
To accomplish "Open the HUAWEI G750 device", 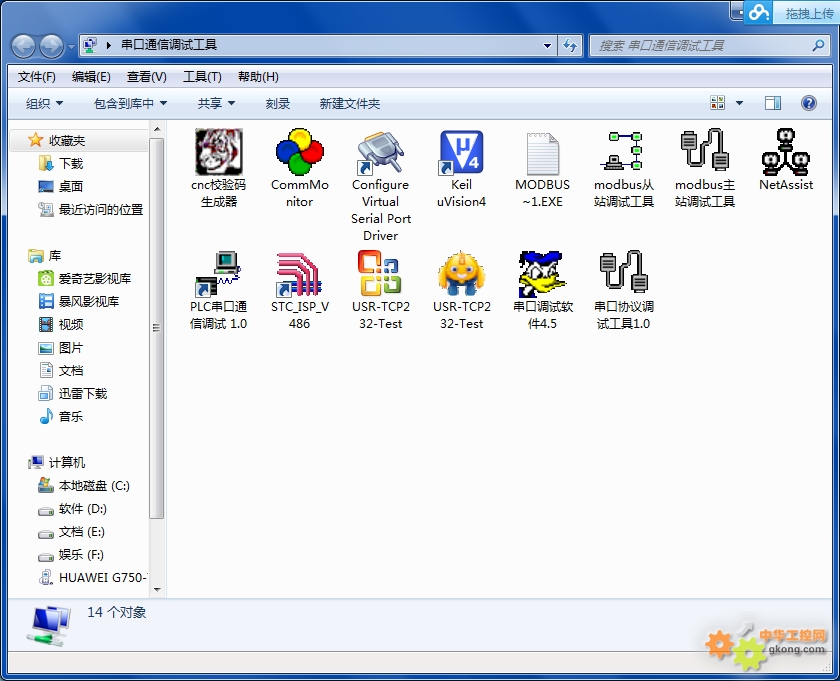I will pos(93,578).
